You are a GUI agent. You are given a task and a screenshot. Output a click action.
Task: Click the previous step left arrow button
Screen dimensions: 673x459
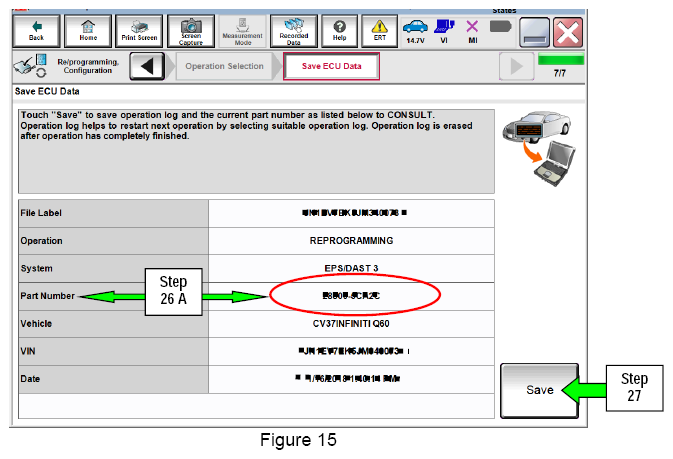(x=147, y=66)
